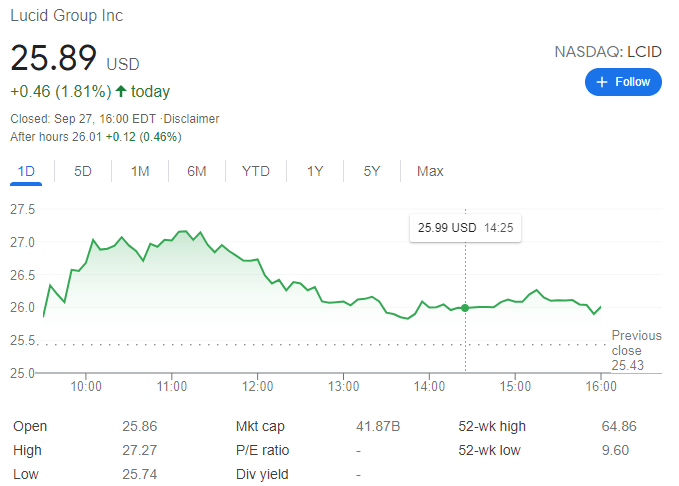The image size is (679, 486).
Task: Click the 12:00 time axis label
Action: pyautogui.click(x=258, y=385)
